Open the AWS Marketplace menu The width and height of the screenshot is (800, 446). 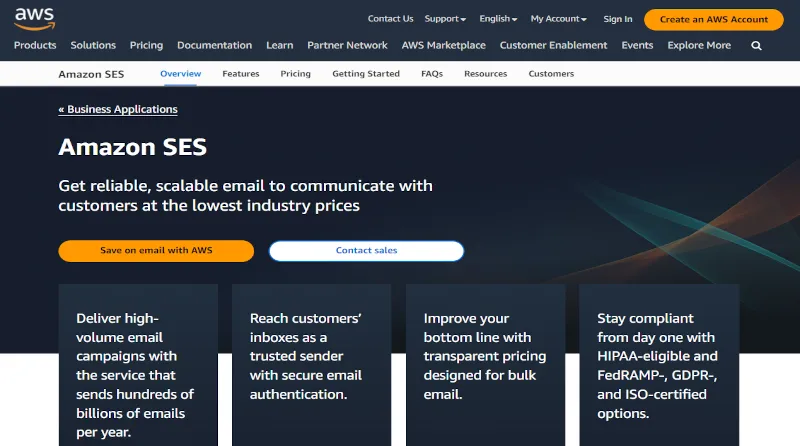(443, 45)
